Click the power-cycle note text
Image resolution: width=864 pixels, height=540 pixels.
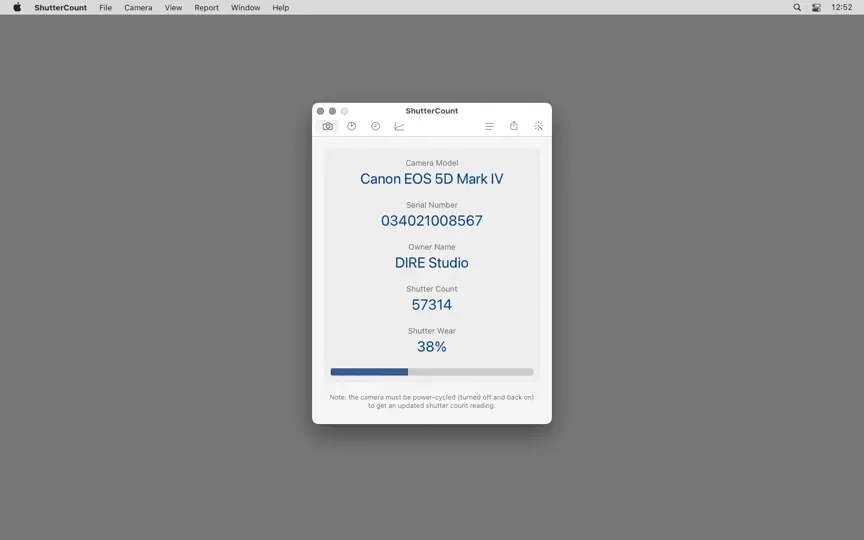pos(431,401)
